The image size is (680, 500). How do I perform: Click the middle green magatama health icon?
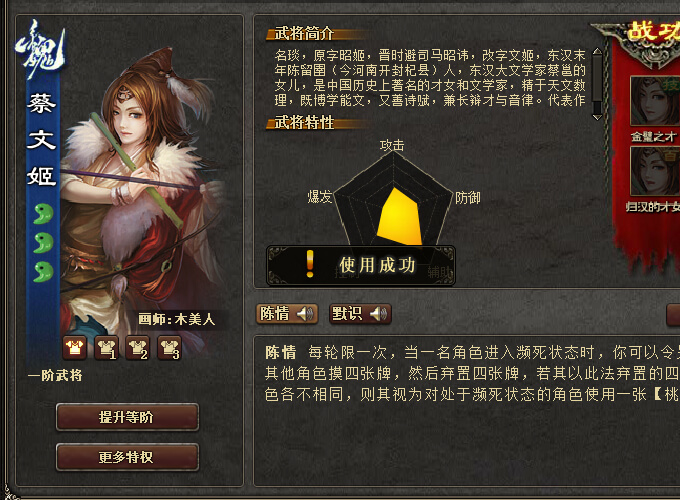(43, 242)
